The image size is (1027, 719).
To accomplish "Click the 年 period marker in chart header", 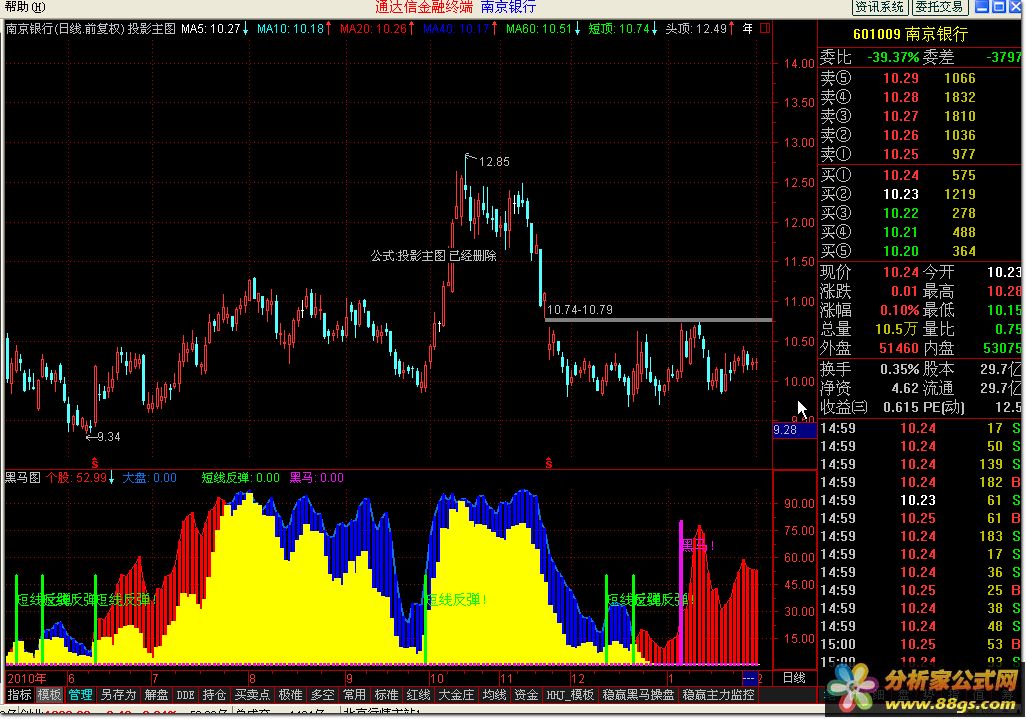I will 747,29.
